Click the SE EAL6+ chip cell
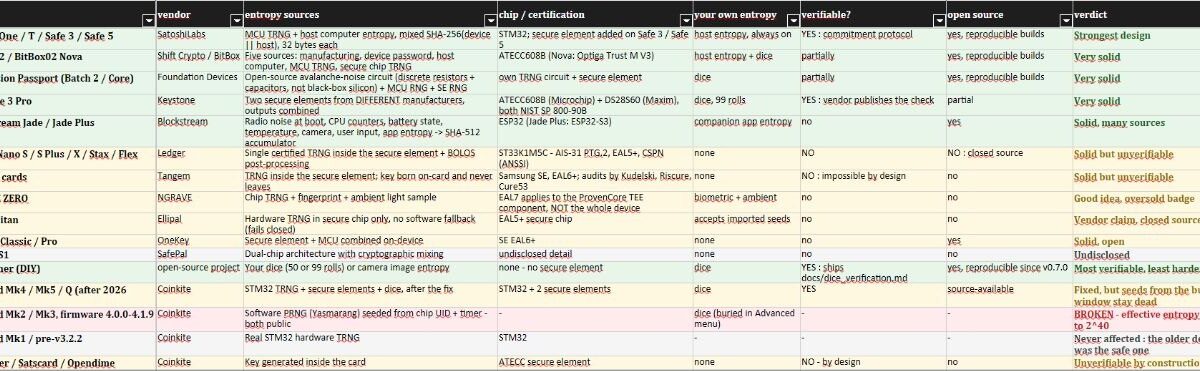 coord(594,241)
